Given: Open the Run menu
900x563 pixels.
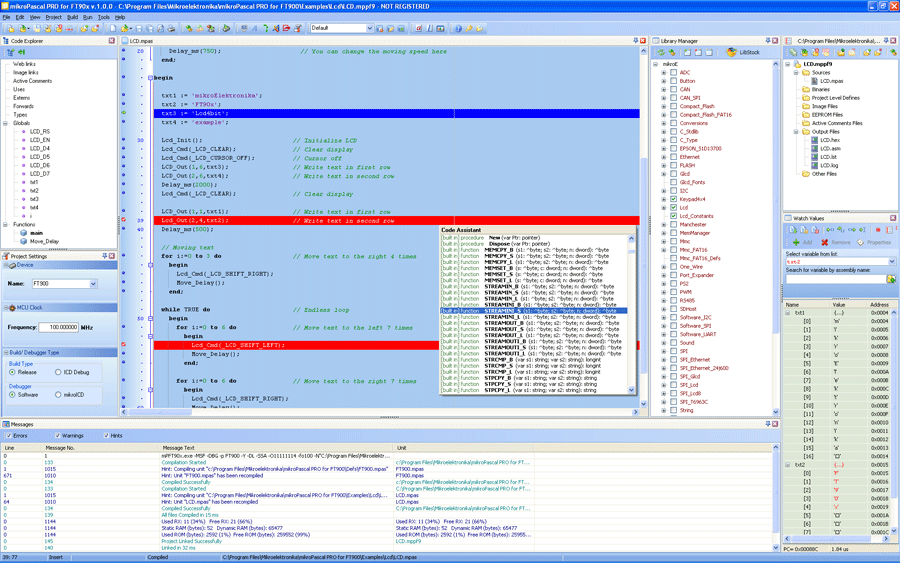Looking at the screenshot, I should click(x=87, y=17).
